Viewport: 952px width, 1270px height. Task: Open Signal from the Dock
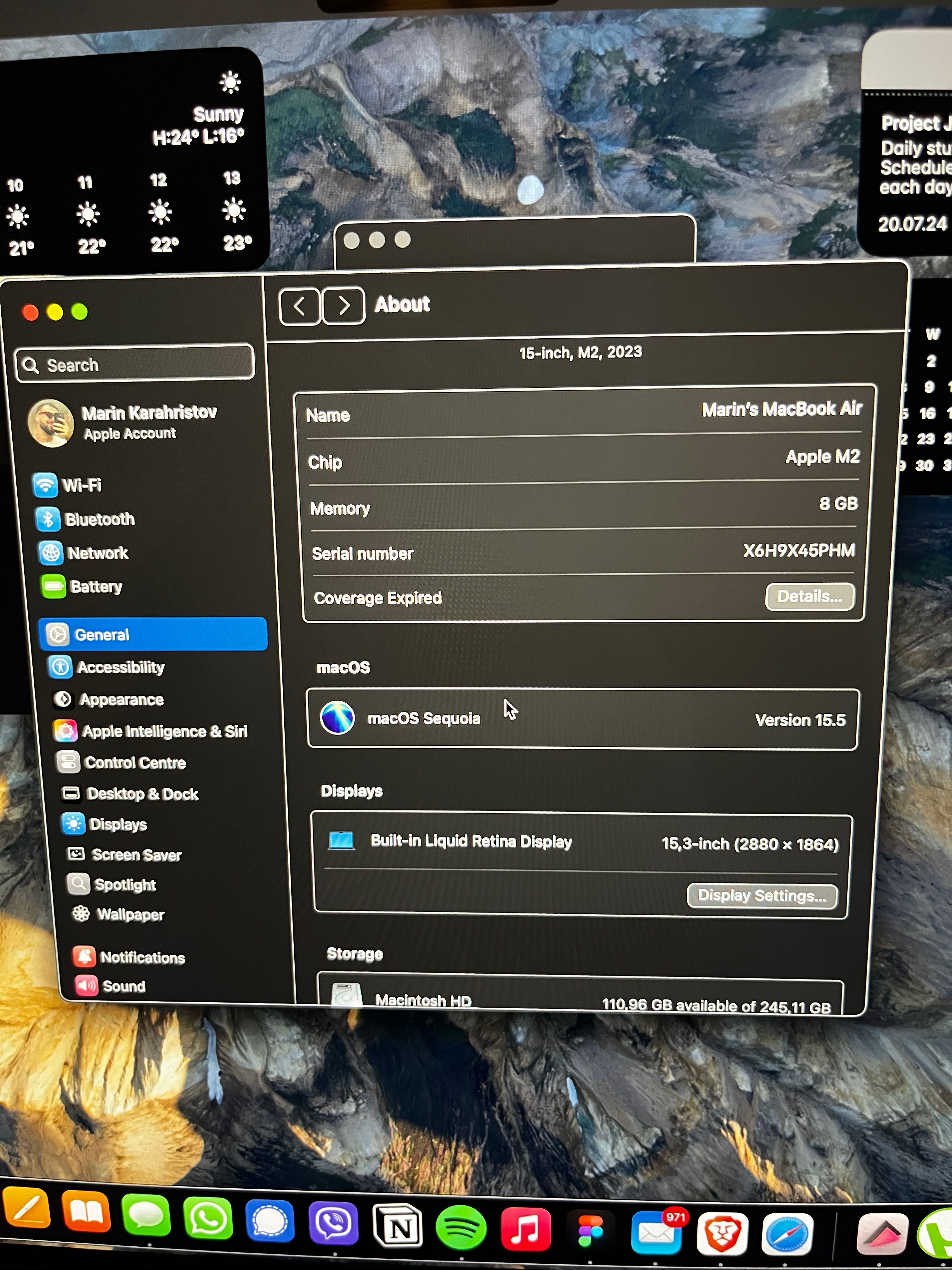pyautogui.click(x=270, y=1221)
